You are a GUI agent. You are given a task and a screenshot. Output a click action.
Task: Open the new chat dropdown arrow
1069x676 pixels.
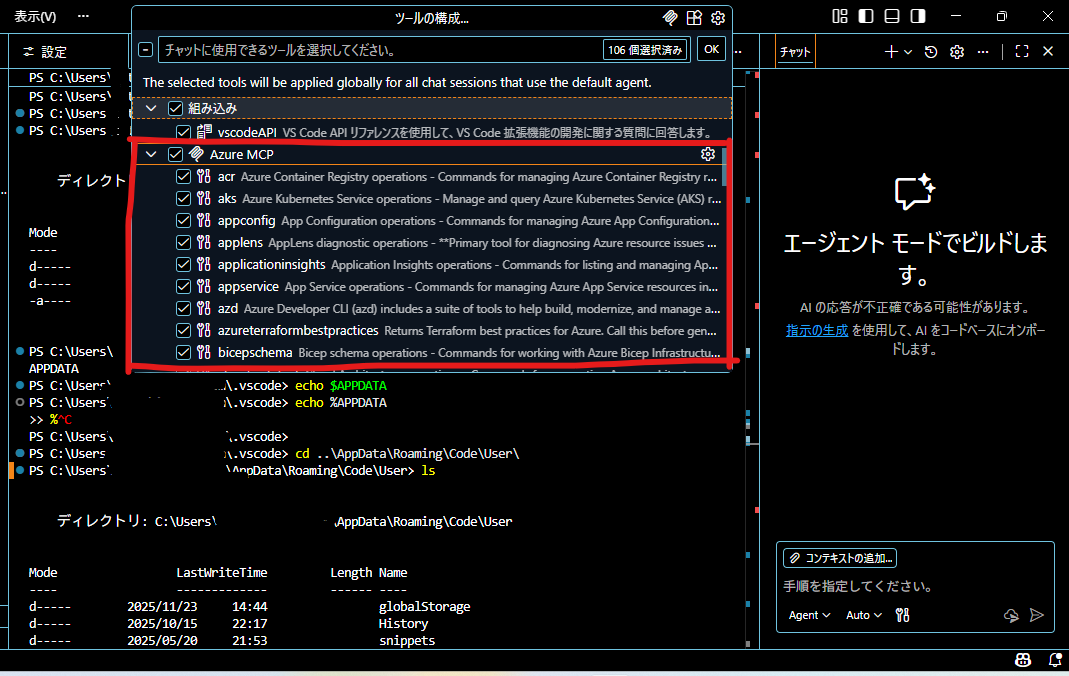point(908,52)
